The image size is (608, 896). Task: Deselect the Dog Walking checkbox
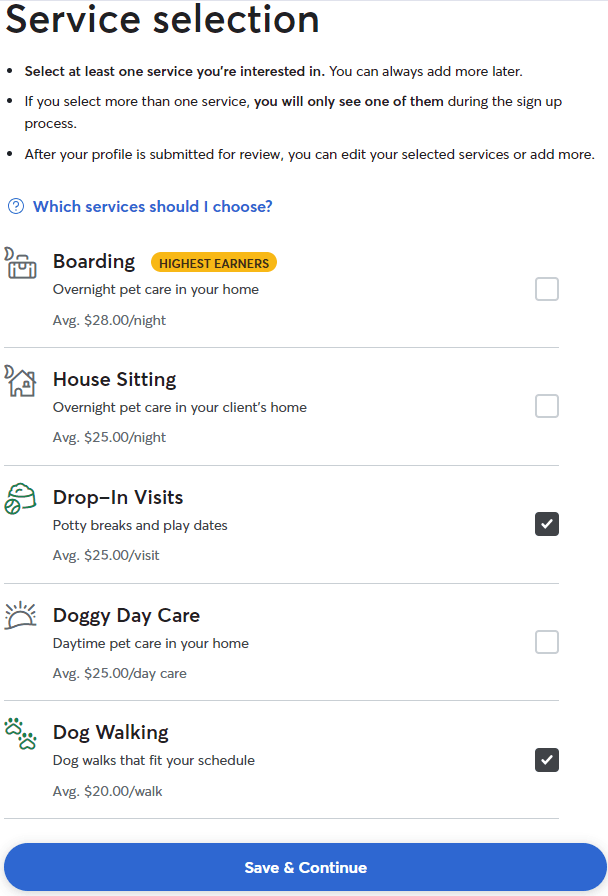click(547, 760)
